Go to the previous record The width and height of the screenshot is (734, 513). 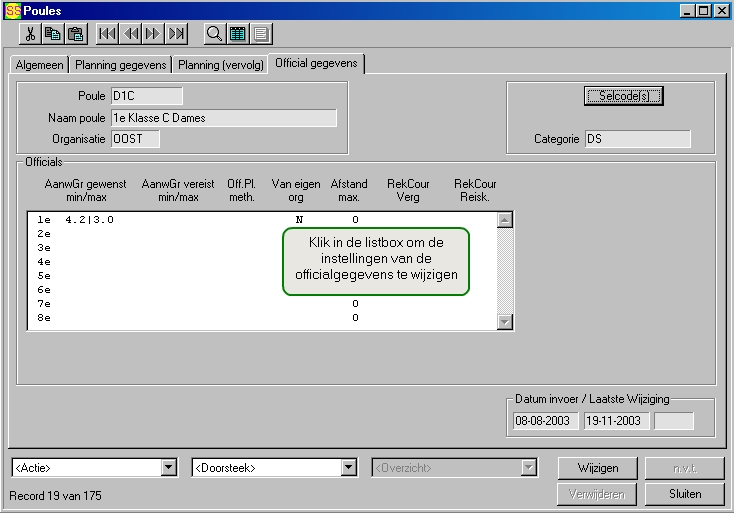(131, 34)
